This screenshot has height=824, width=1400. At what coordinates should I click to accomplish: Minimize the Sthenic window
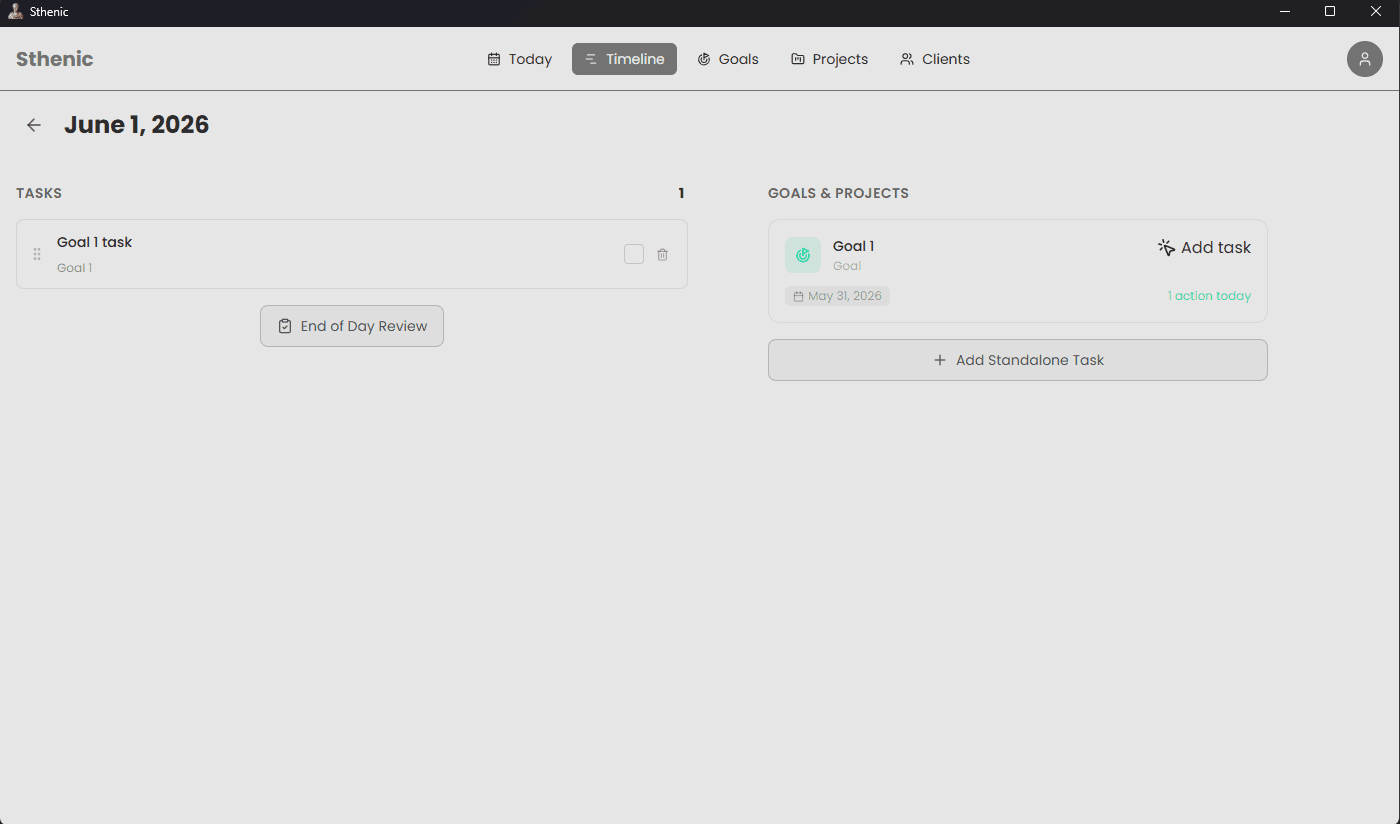point(1284,11)
